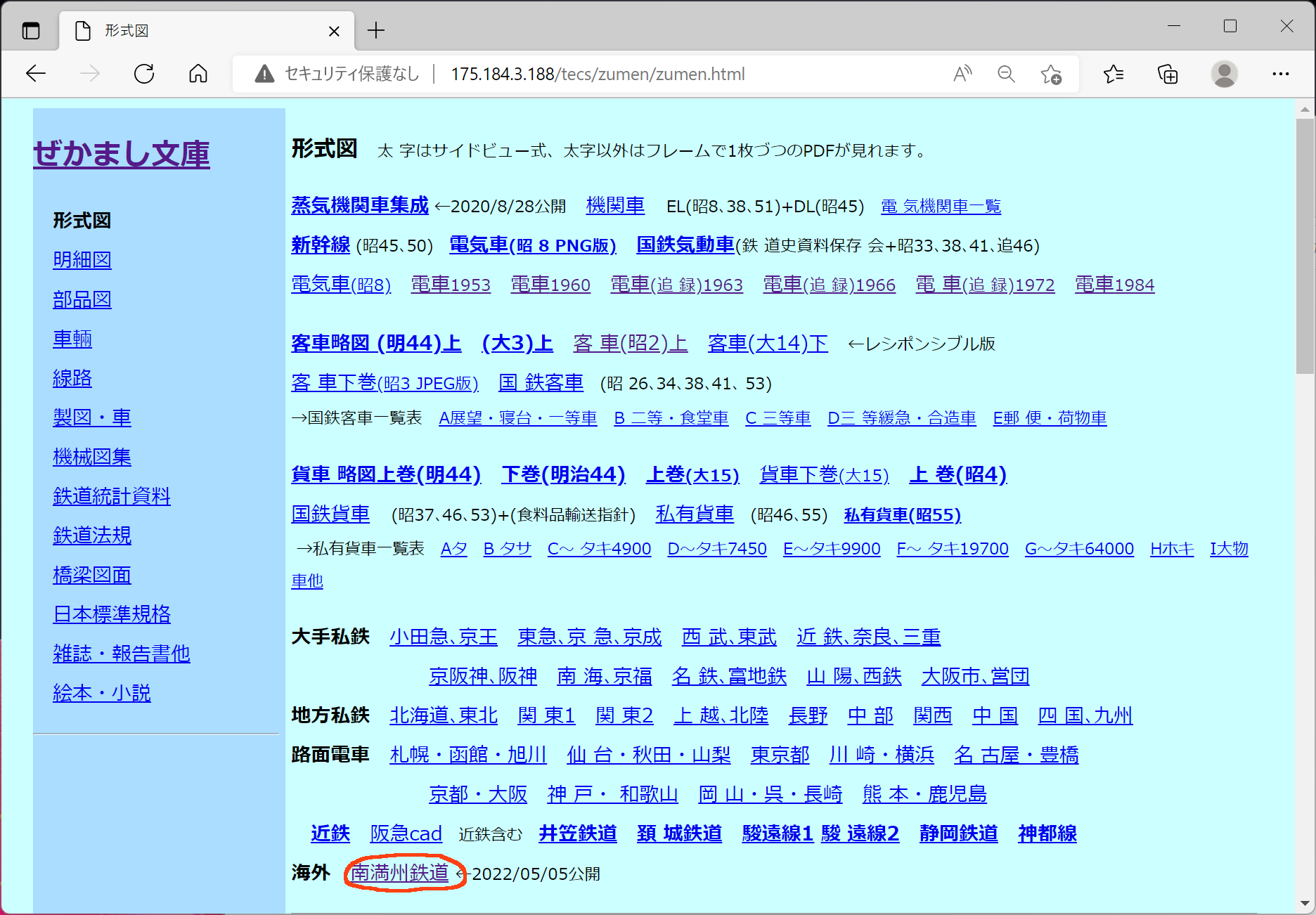Screen dimensions: 1316x915
Task: Open the 日本標準規格 sidebar link
Action: [112, 614]
